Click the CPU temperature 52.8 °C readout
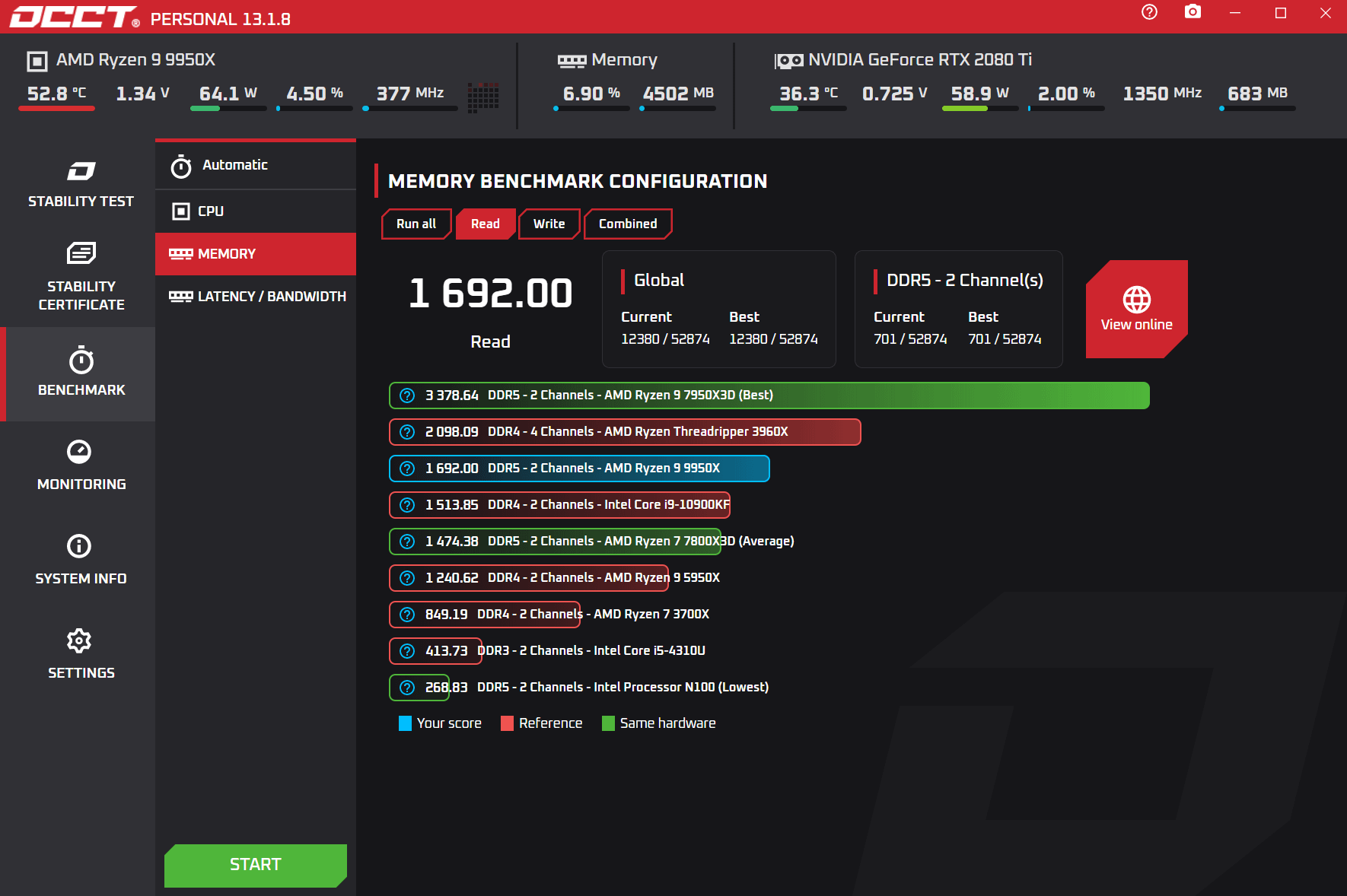Screen dimensions: 1347x896 56,94
